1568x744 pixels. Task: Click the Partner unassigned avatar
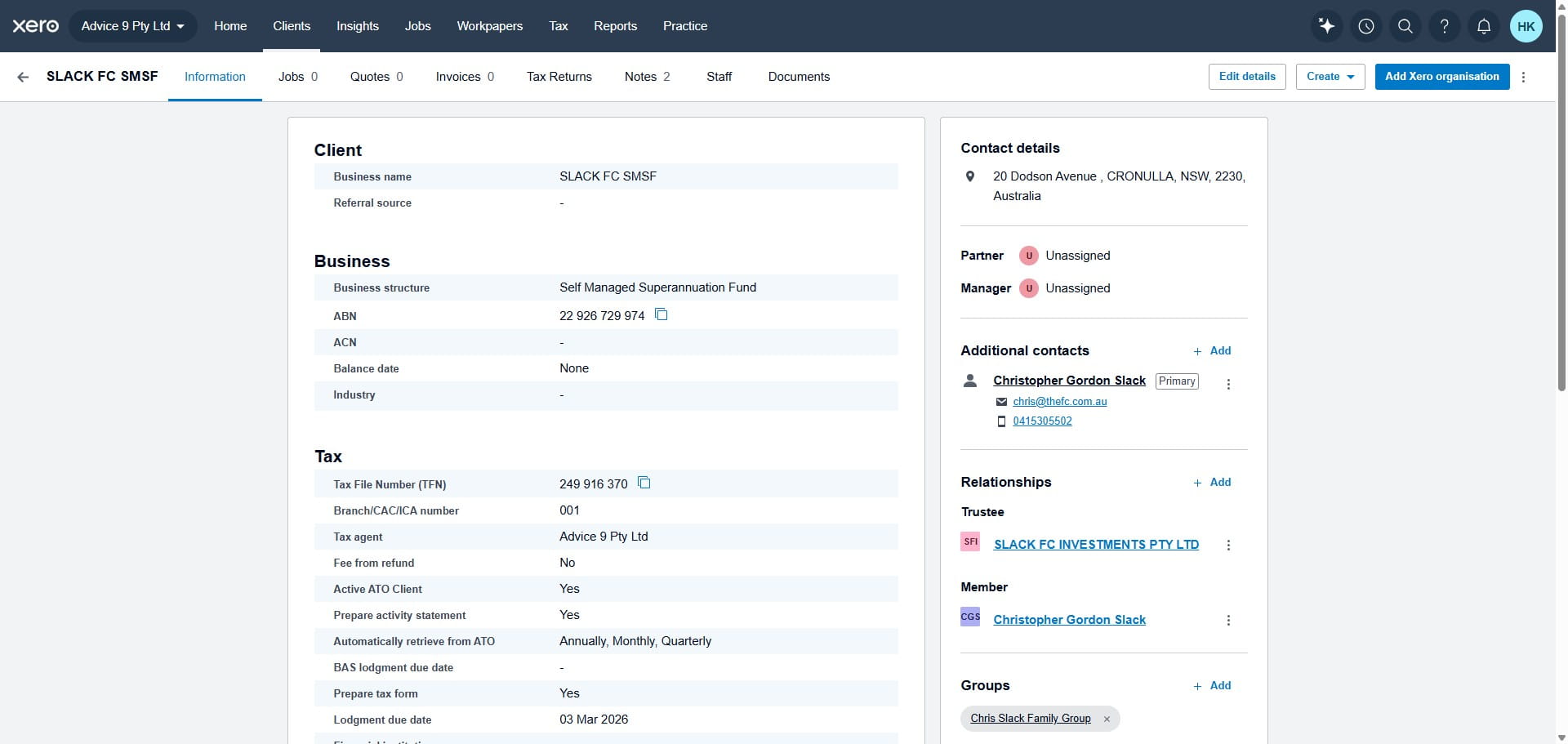click(x=1029, y=256)
